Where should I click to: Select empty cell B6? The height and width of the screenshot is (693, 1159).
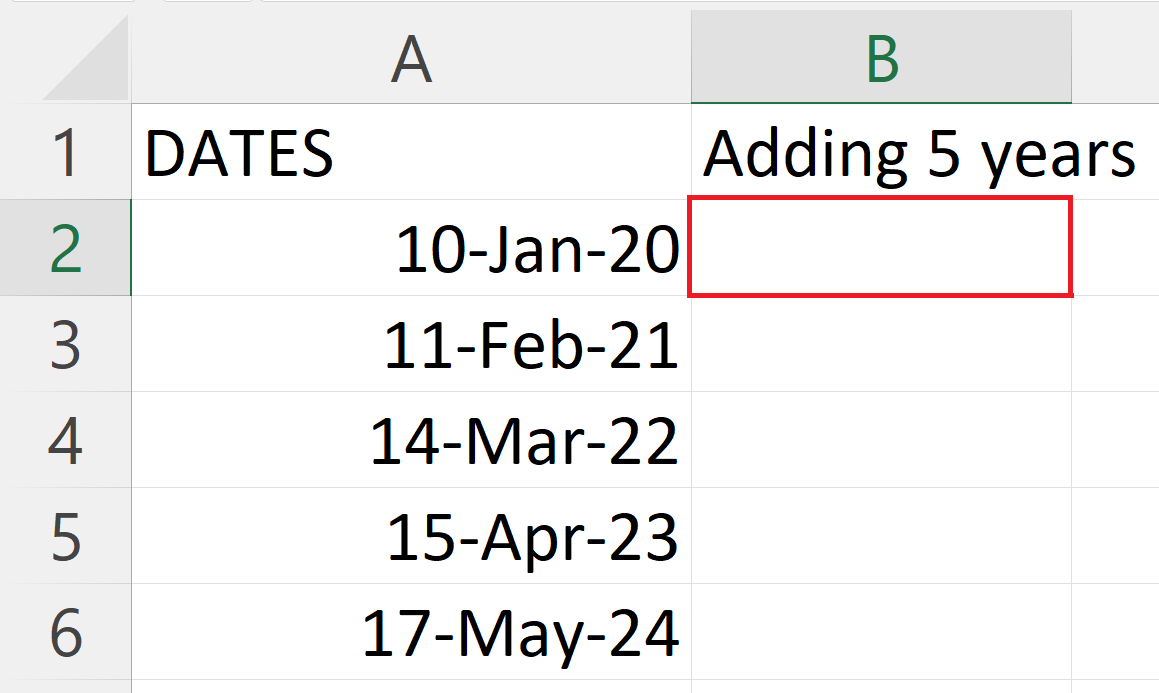point(880,633)
